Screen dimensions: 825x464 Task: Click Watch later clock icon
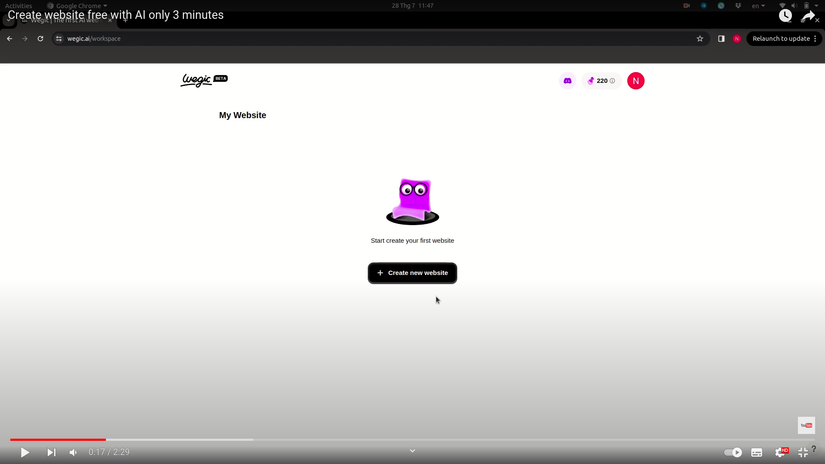pyautogui.click(x=785, y=16)
